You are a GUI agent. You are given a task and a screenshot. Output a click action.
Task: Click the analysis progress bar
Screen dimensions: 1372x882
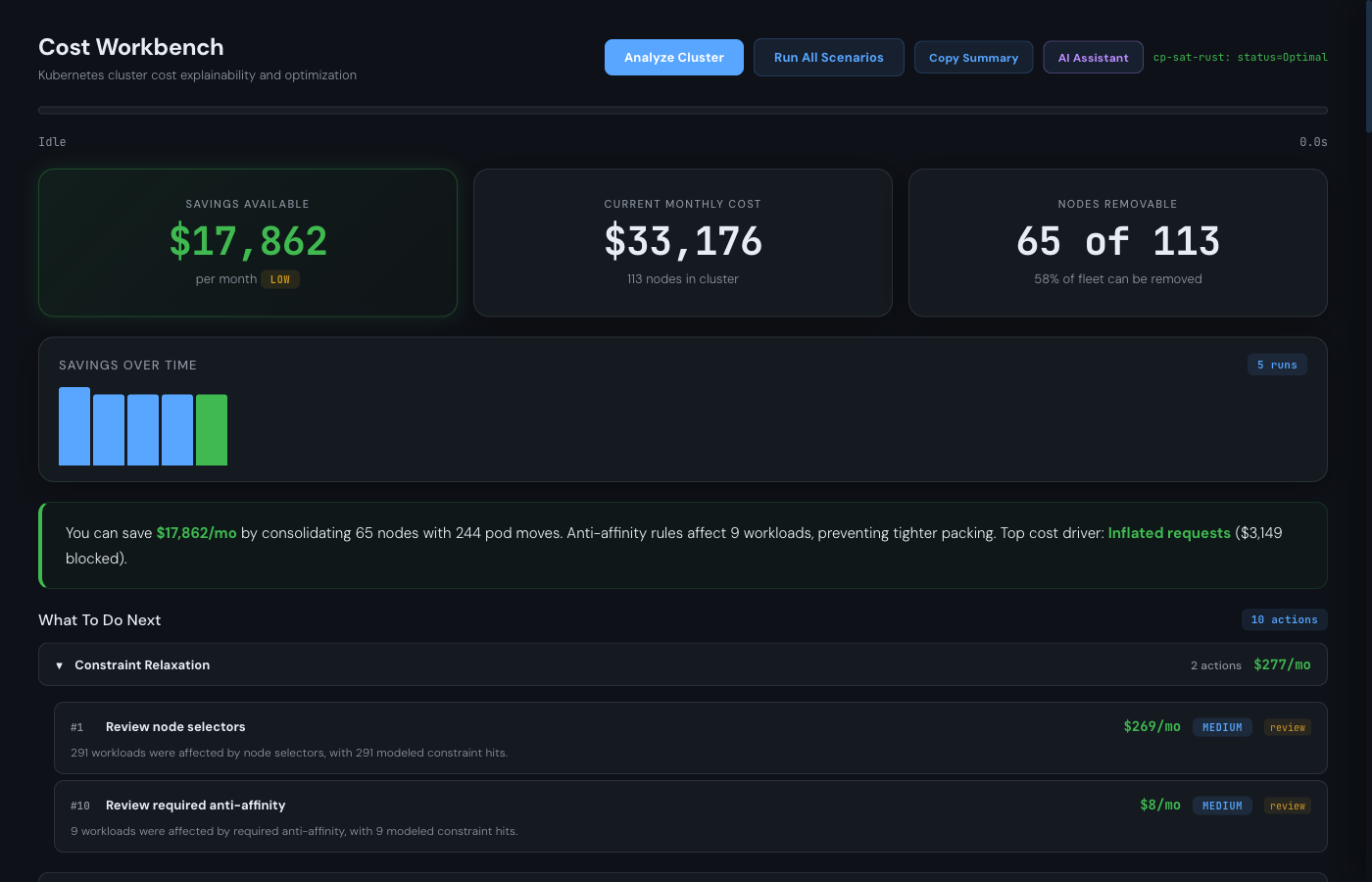coord(683,111)
